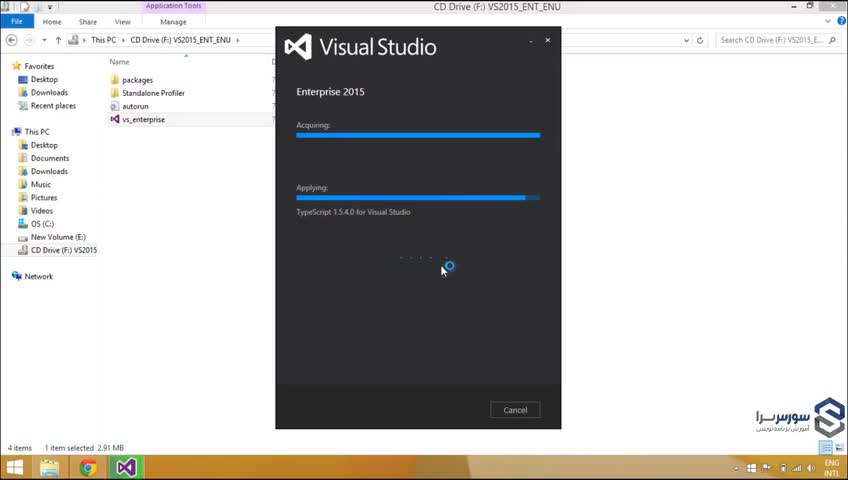Screen dimensions: 848x480
Task: Open the Manage ribbon tab
Action: point(173,22)
